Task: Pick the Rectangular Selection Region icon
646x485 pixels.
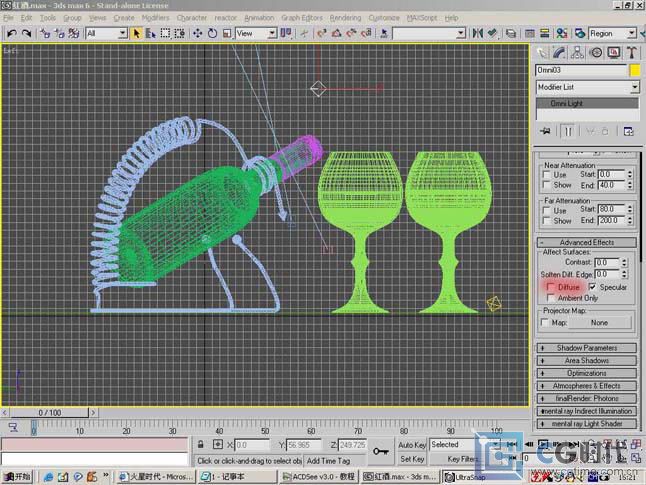Action: click(x=165, y=33)
